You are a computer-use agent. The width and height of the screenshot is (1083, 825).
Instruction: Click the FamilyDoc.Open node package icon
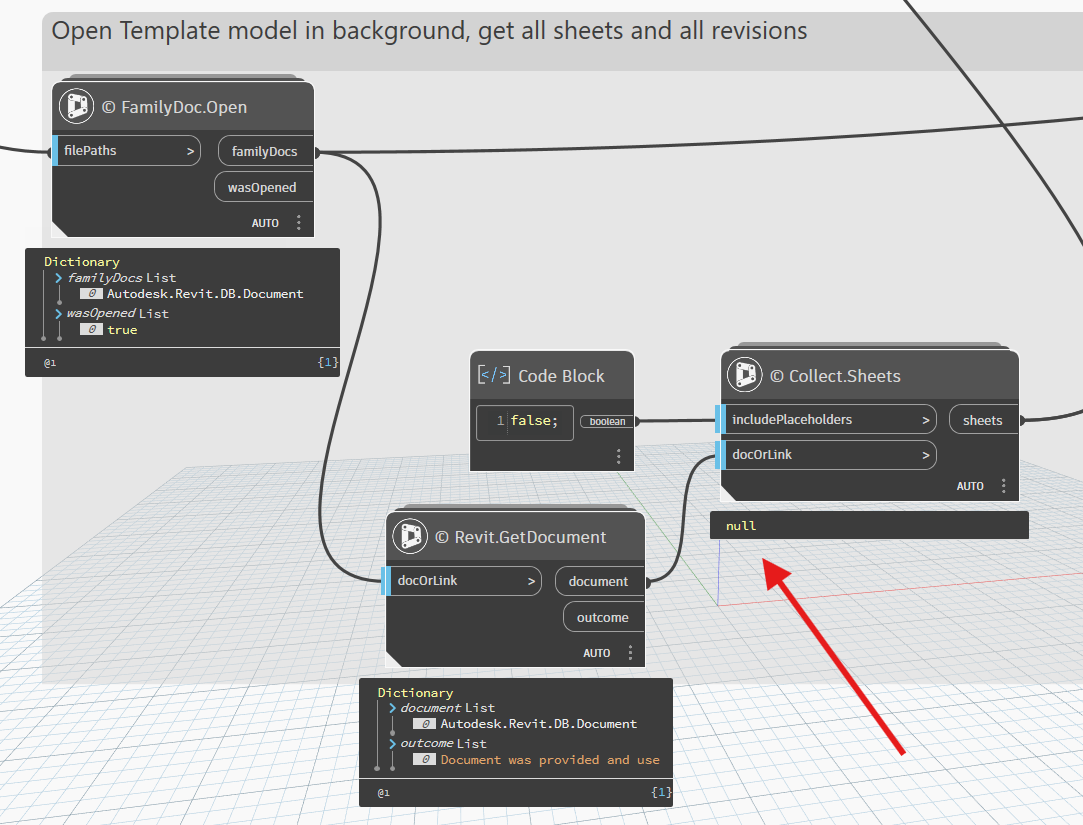[x=77, y=106]
